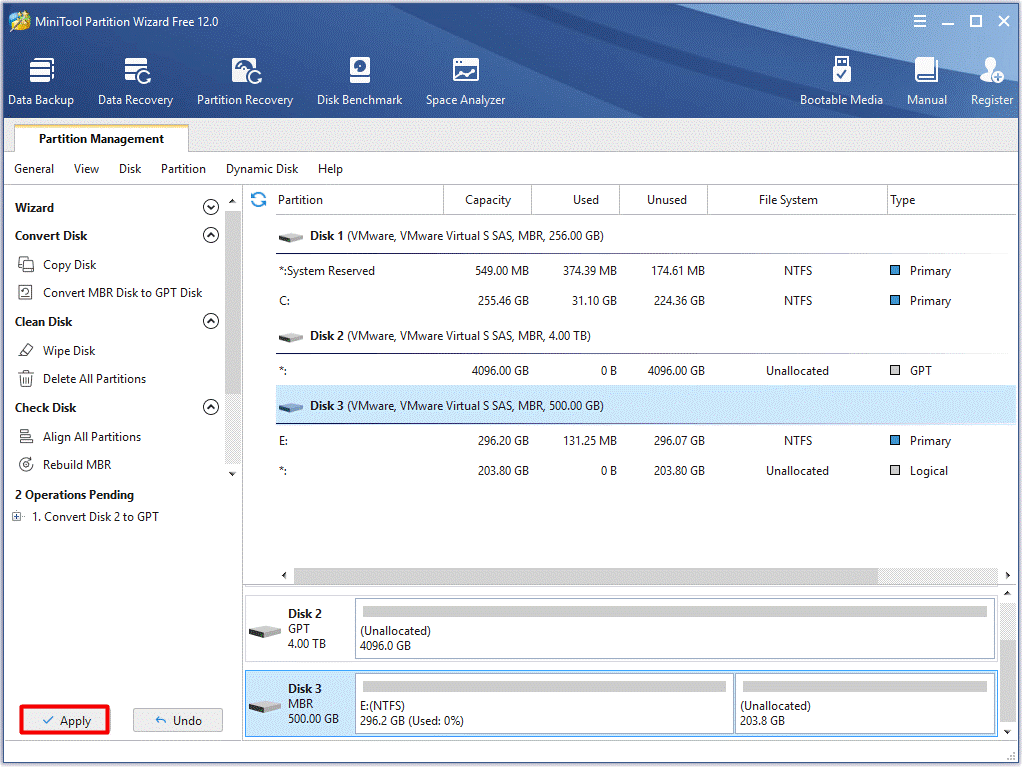1022x767 pixels.
Task: Collapse the Clean Disk section
Action: pyautogui.click(x=211, y=321)
